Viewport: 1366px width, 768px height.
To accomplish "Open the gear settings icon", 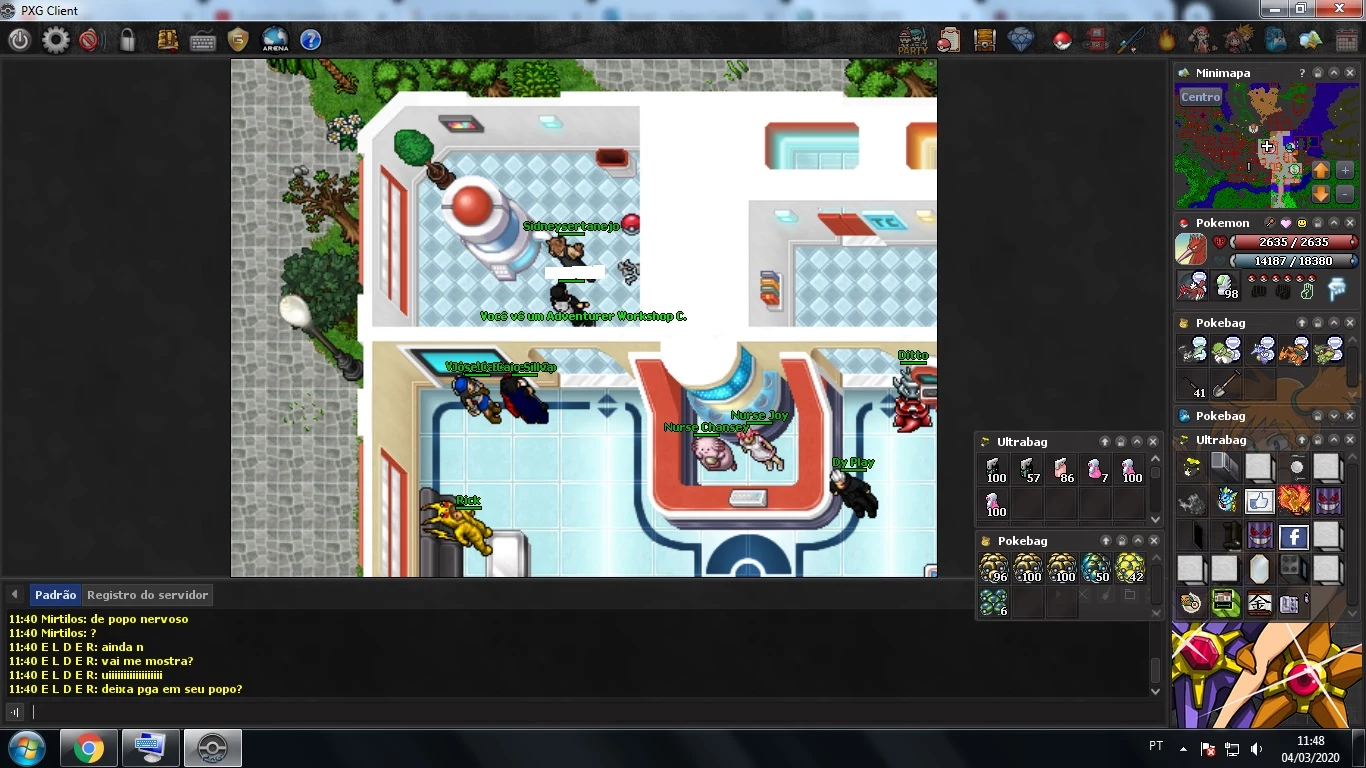I will 56,40.
